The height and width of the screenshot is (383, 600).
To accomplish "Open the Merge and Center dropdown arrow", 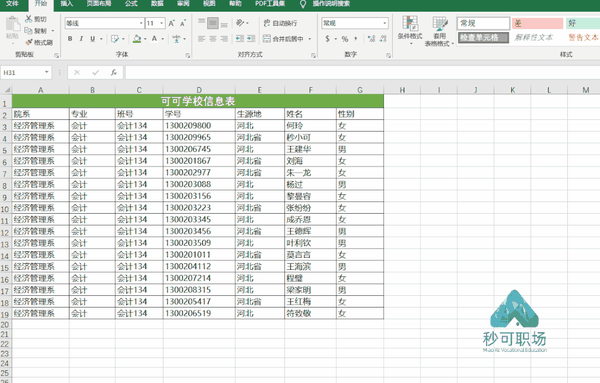I will tap(310, 39).
